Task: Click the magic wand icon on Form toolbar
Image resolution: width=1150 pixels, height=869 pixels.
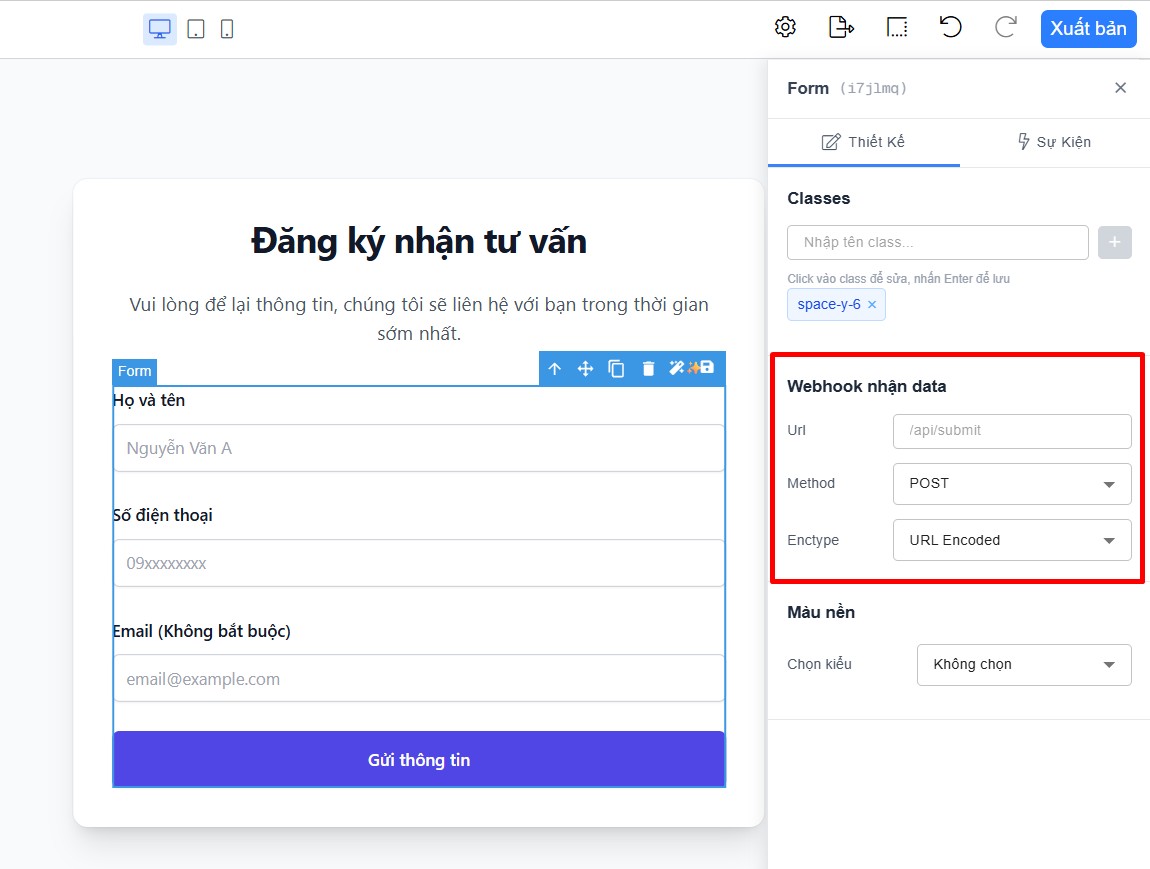Action: pos(677,368)
